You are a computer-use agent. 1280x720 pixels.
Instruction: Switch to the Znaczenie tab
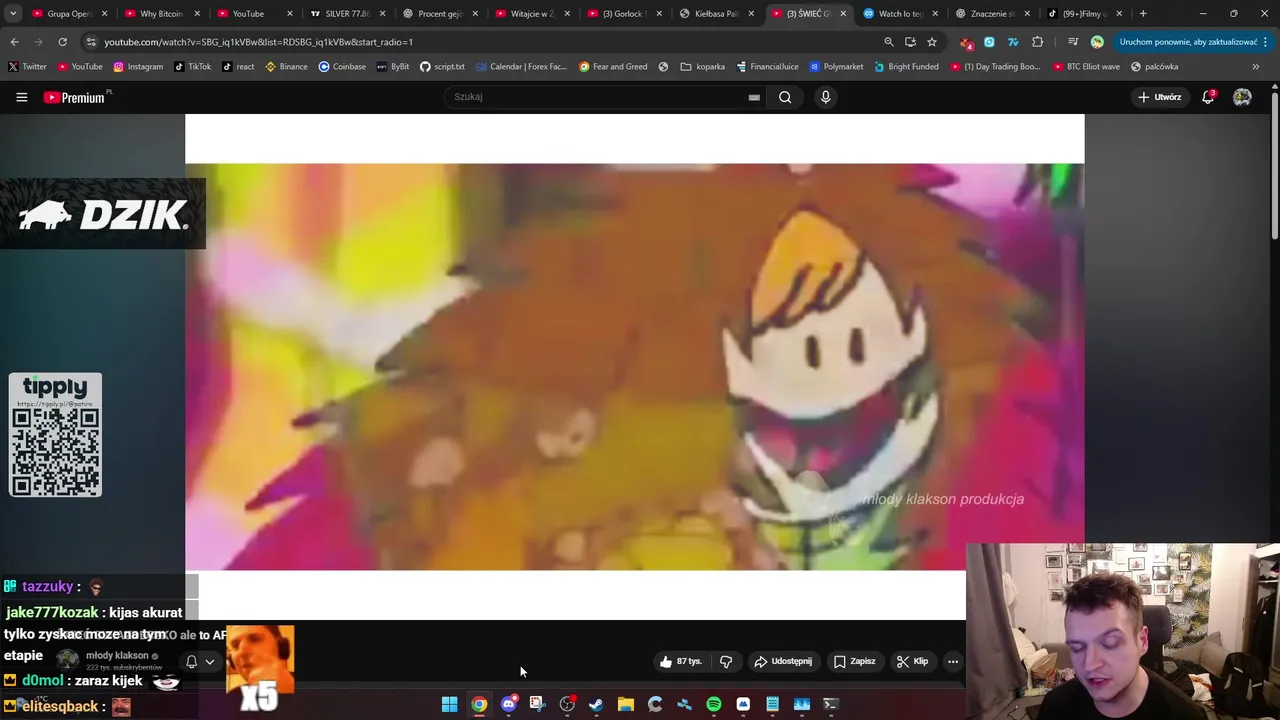coord(992,14)
